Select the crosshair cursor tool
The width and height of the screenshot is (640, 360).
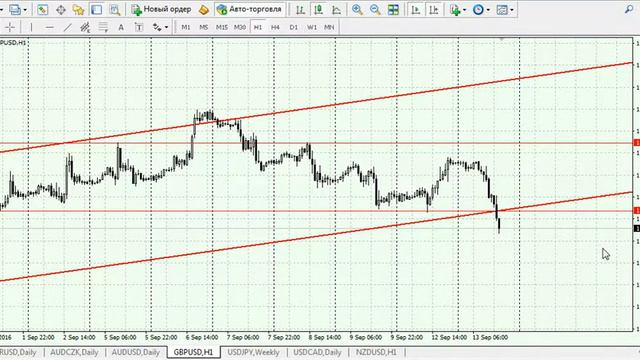[x=10, y=27]
